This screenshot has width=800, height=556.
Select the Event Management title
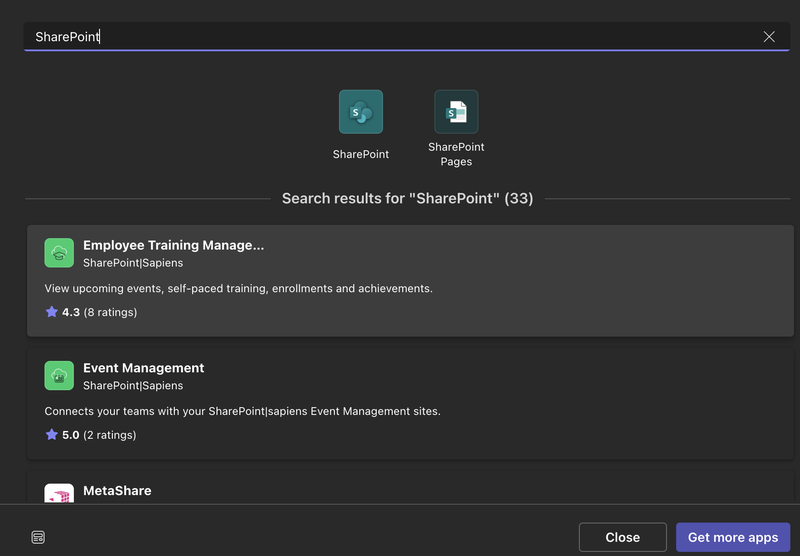(143, 368)
